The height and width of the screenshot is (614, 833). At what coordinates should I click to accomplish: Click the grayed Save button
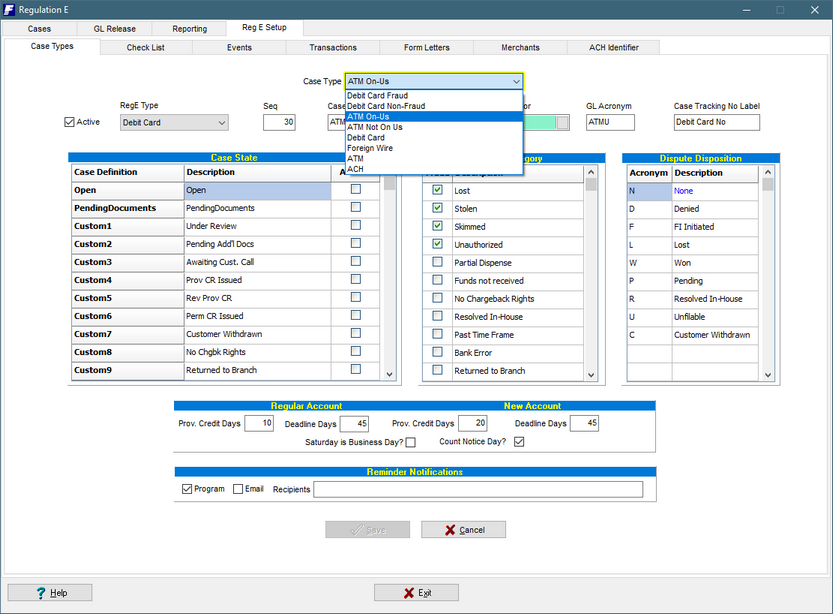[x=368, y=530]
